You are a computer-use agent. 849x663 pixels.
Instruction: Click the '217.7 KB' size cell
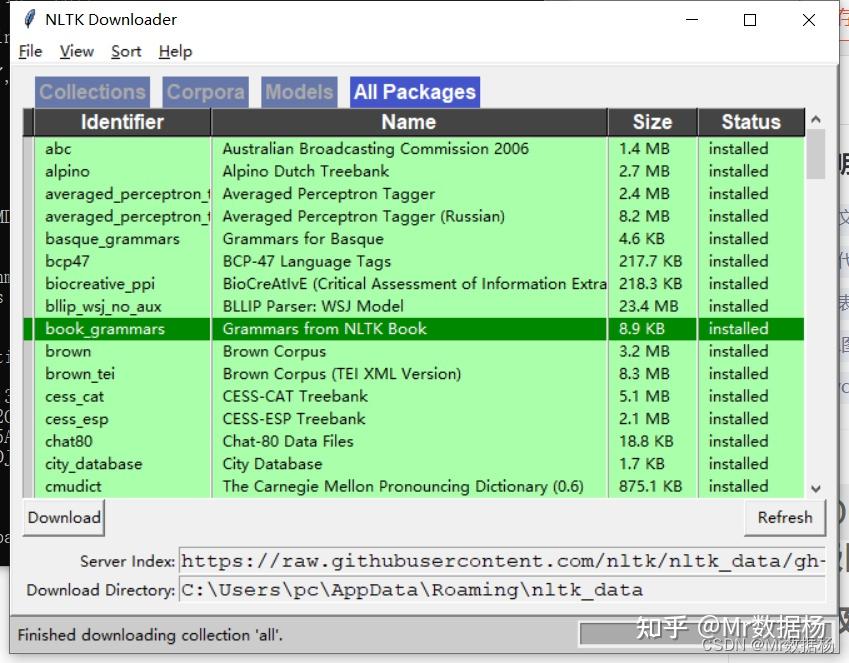point(650,261)
